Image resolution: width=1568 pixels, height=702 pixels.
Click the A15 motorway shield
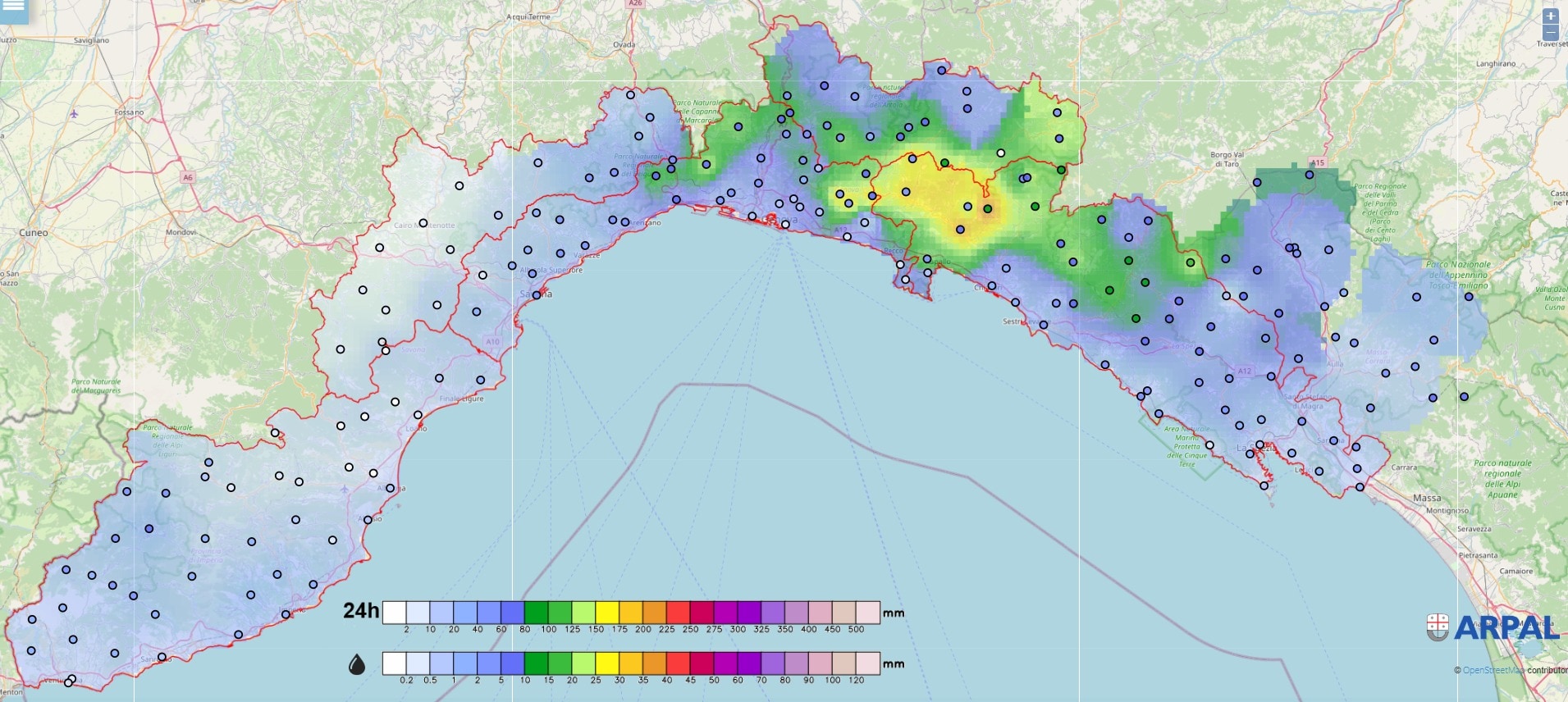[1318, 162]
